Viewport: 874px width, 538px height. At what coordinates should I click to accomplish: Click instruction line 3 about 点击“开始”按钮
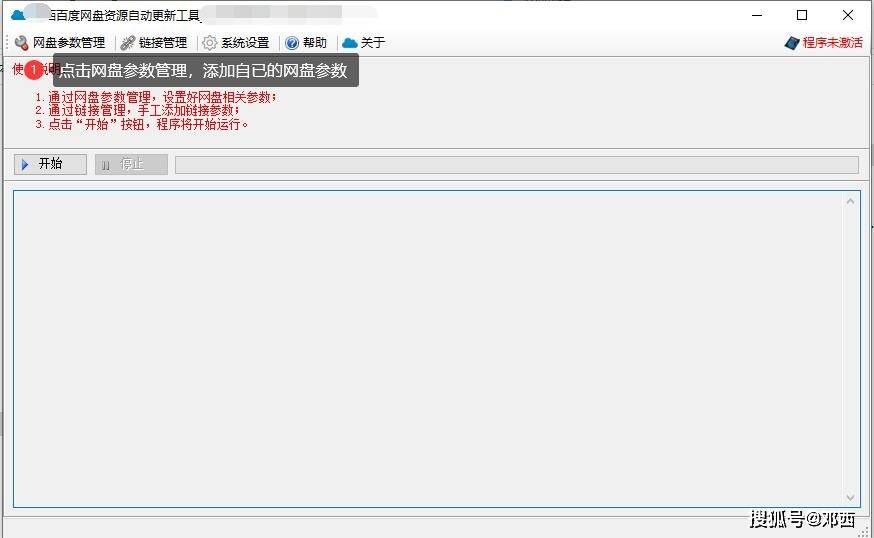142,124
